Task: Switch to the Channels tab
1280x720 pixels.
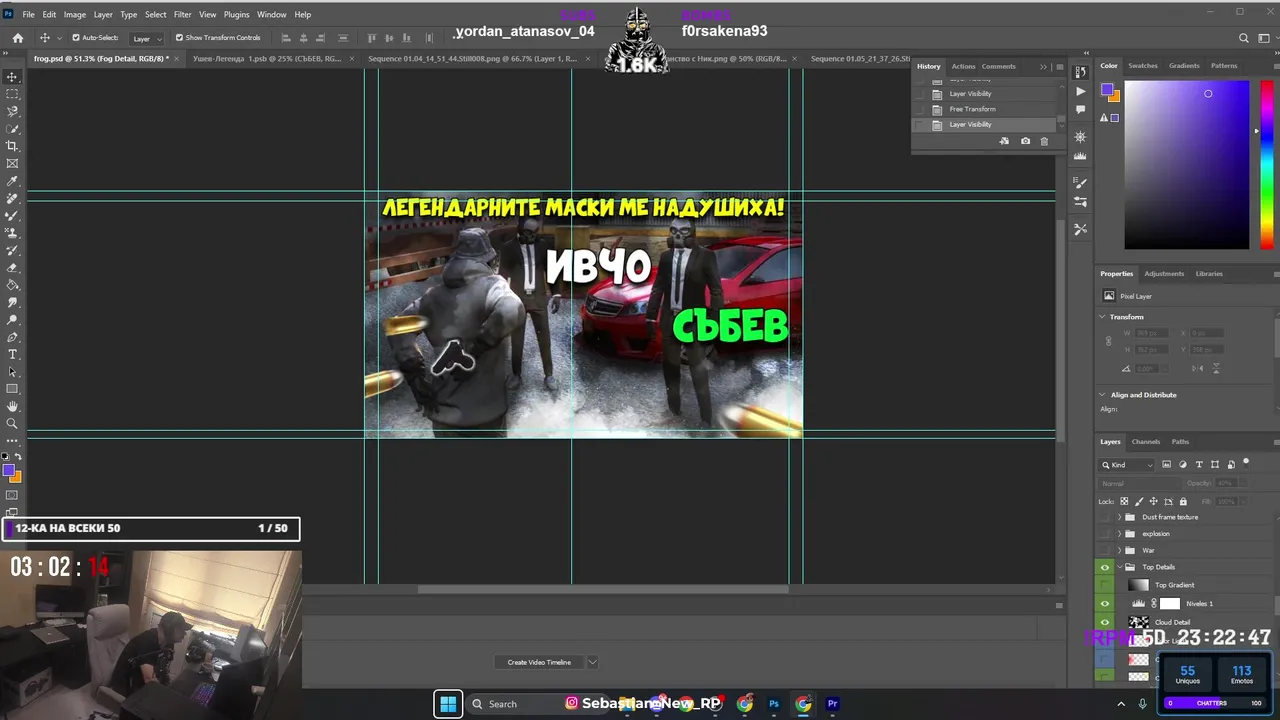Action: [1146, 442]
